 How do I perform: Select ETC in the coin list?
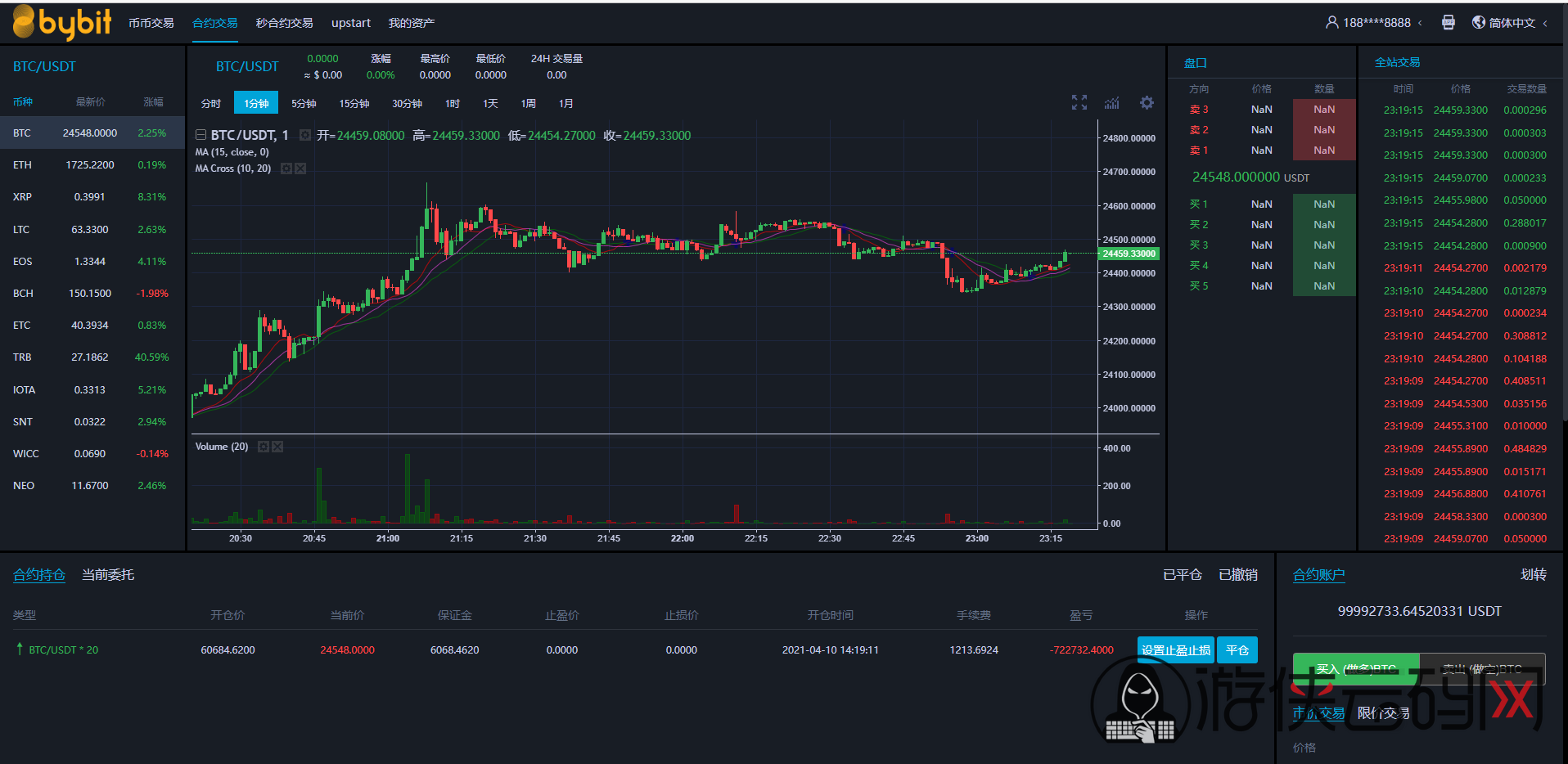coord(92,325)
